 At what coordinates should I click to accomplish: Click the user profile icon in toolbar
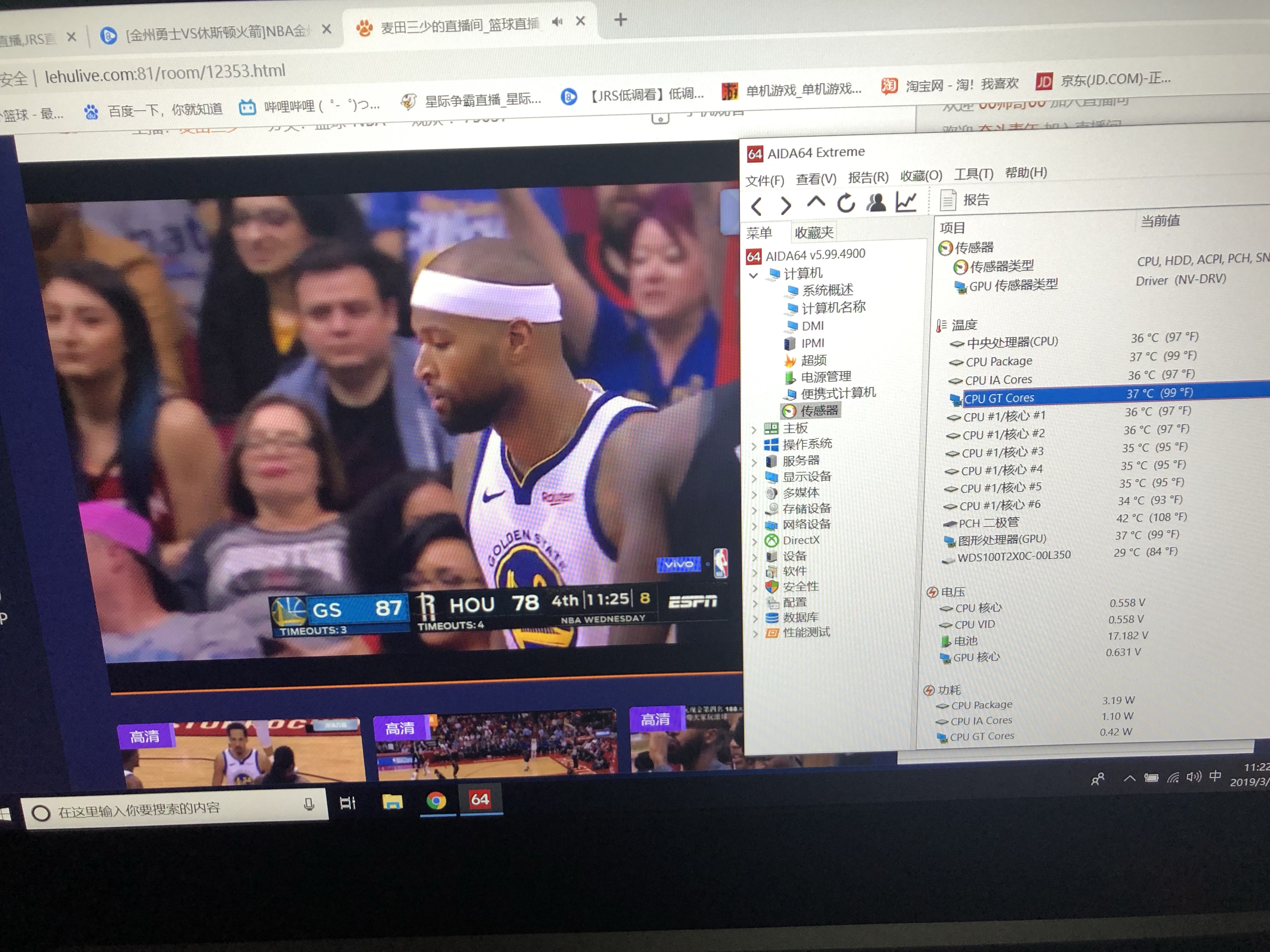876,202
